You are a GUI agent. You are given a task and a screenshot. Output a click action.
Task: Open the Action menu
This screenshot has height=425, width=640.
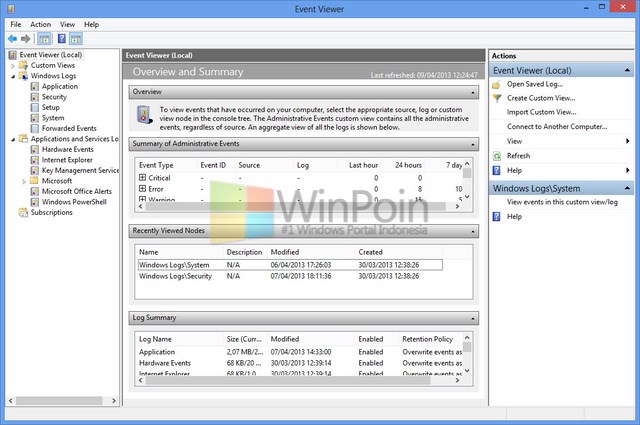coord(40,24)
